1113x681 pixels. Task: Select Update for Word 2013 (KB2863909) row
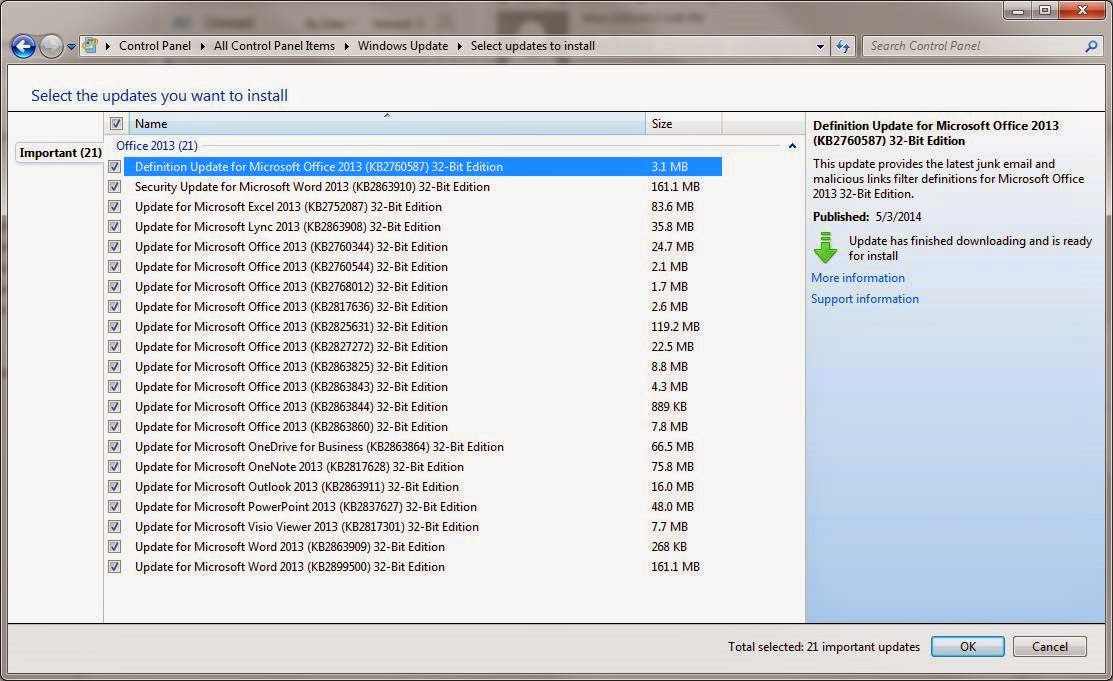tap(423, 547)
